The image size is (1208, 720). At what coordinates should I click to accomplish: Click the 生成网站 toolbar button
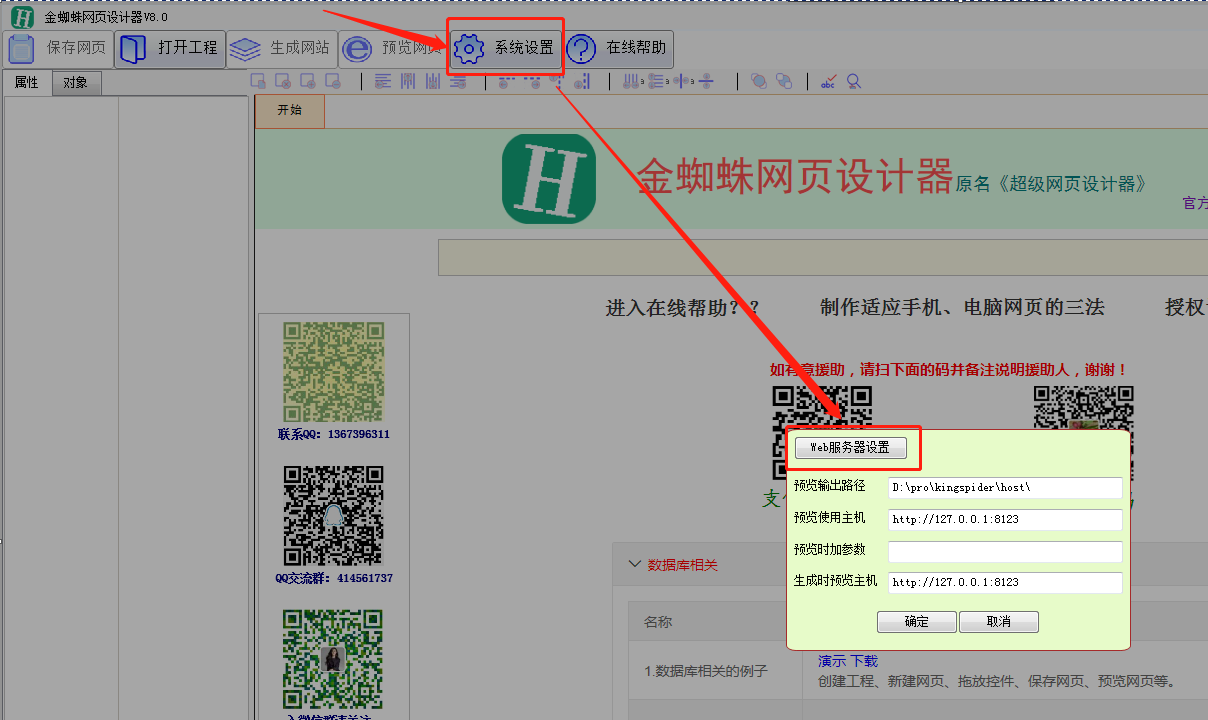281,48
